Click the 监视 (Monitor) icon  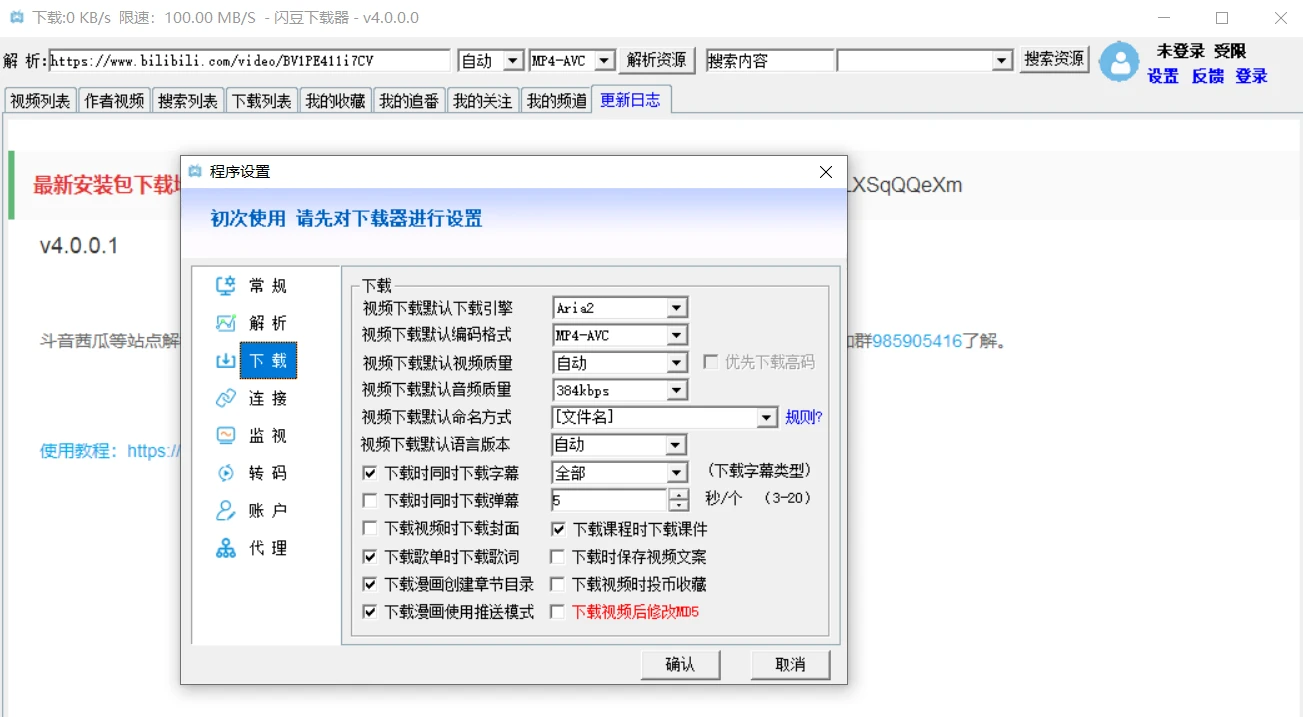(226, 436)
